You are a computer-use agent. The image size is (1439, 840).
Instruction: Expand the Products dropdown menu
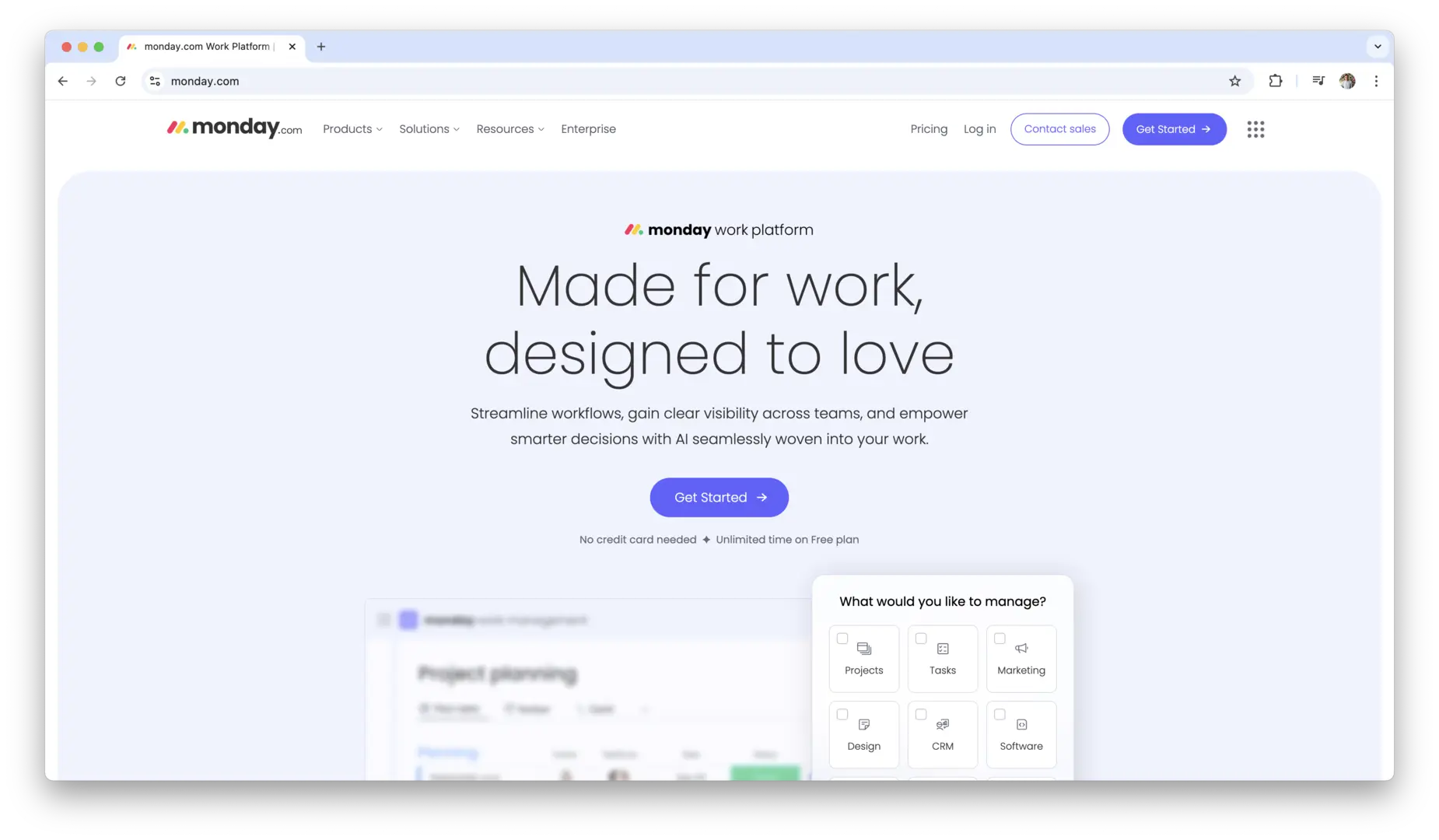tap(352, 129)
